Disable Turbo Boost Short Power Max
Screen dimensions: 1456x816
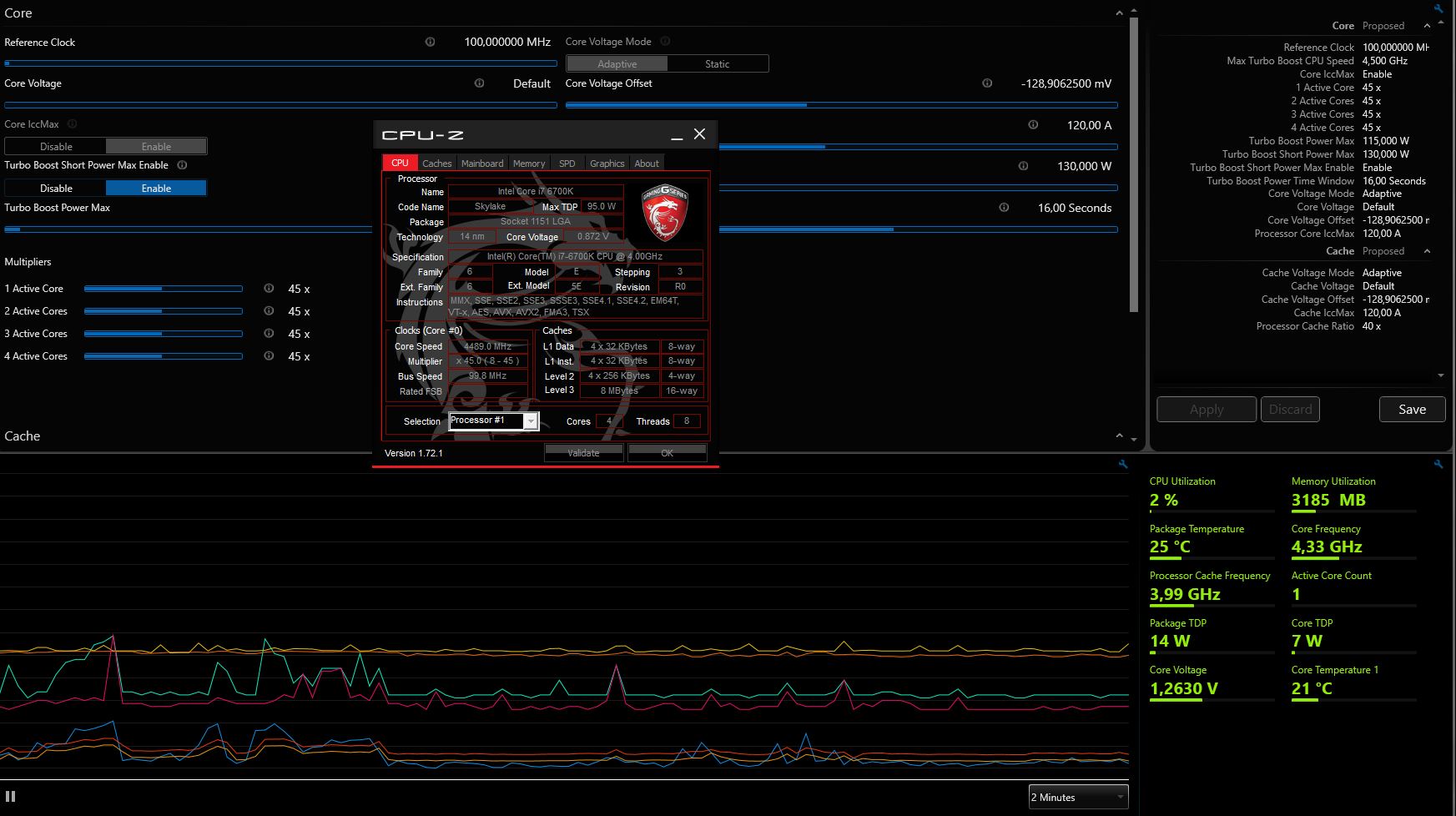[56, 189]
